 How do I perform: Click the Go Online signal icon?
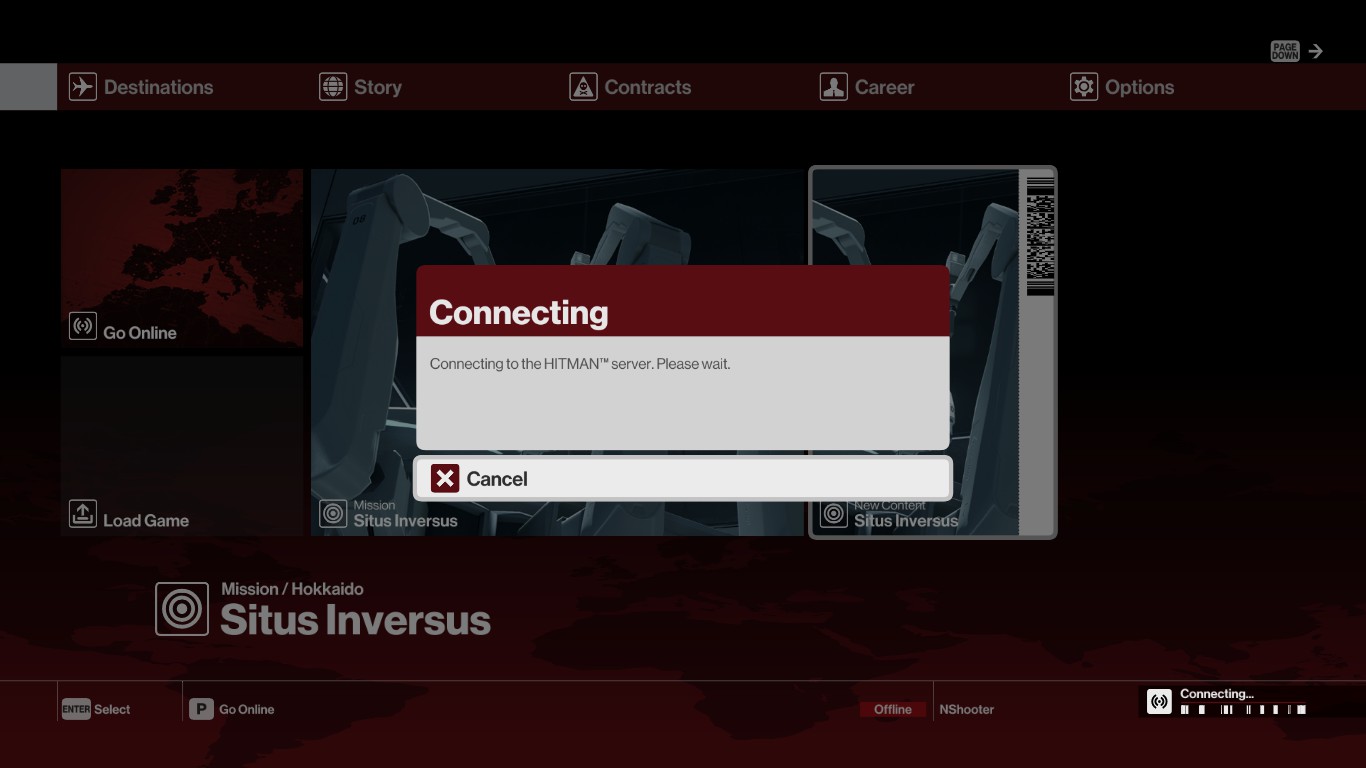click(x=83, y=327)
